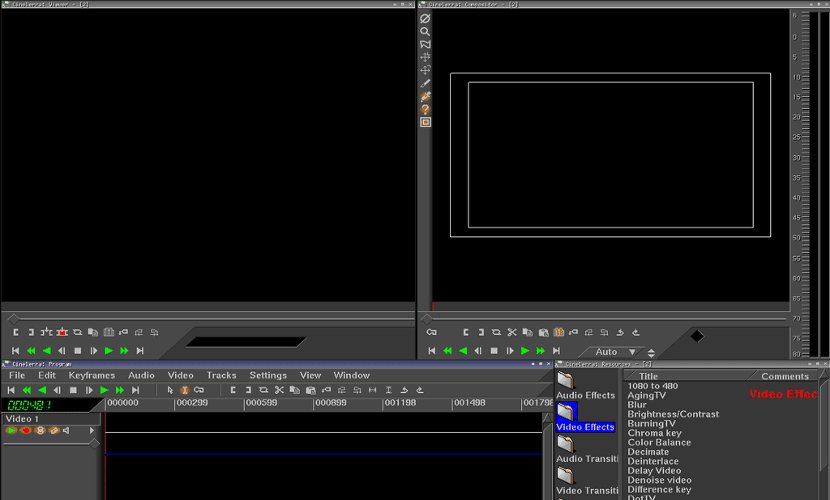
Task: Expand the Video 1 track arrow
Action: 93,431
